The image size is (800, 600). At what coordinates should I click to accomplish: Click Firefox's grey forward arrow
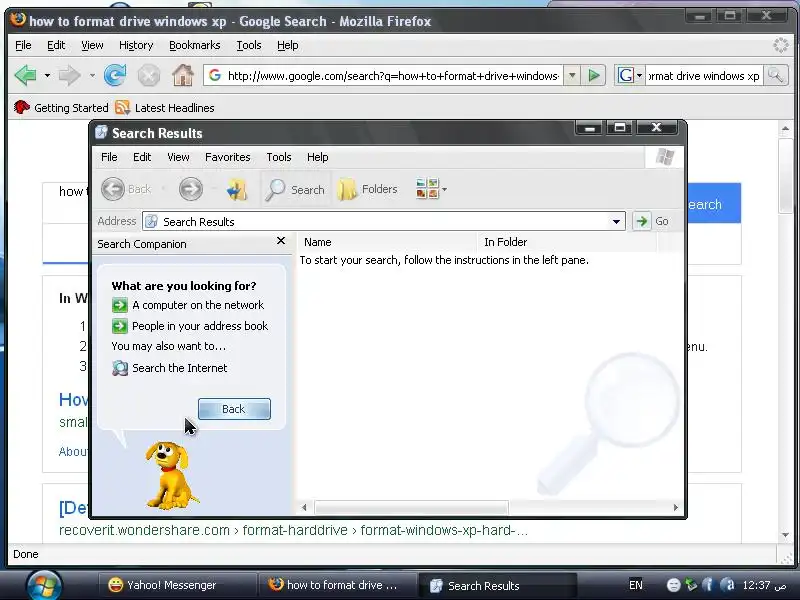tap(69, 76)
